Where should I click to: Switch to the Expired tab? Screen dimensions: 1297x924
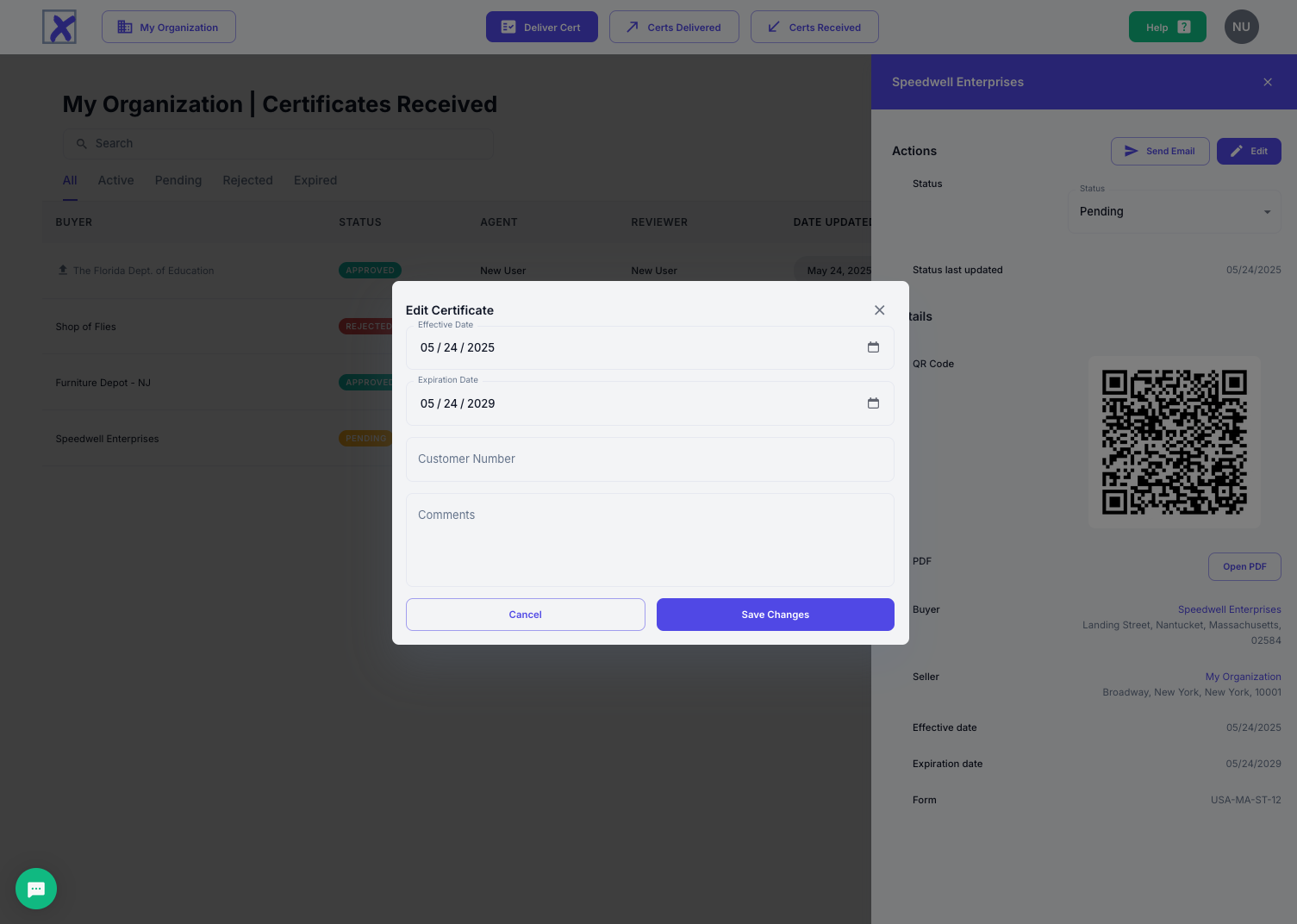(315, 180)
